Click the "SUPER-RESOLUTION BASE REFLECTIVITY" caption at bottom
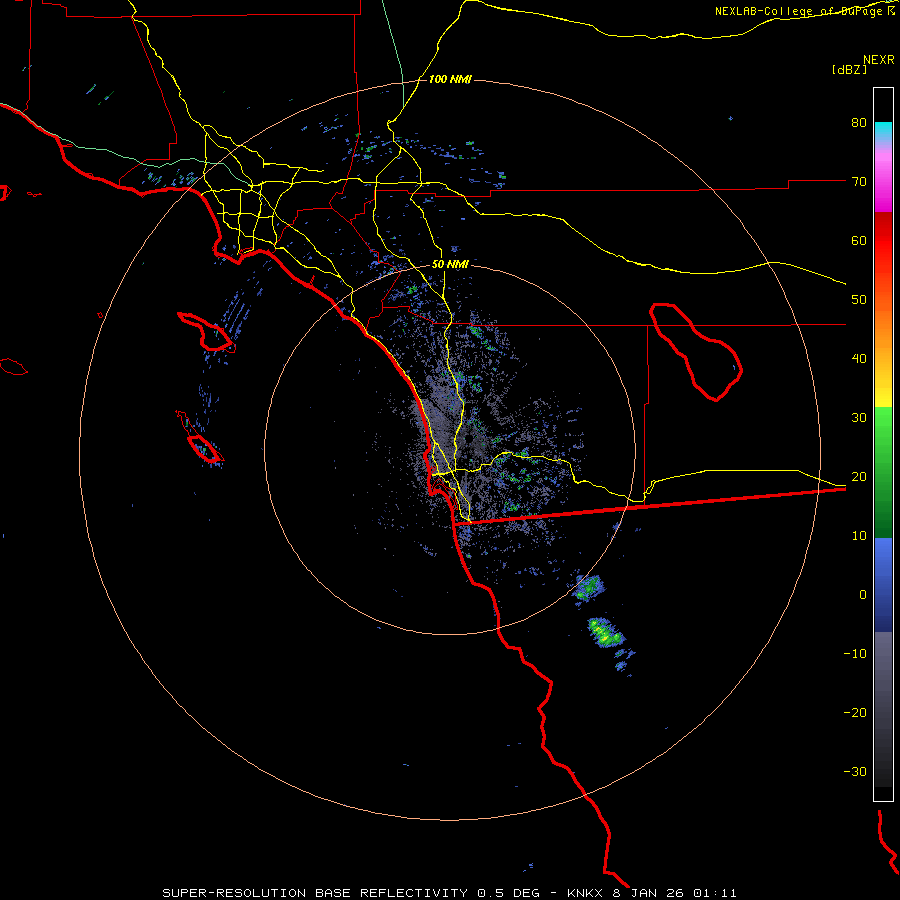This screenshot has width=900, height=900. [315, 893]
